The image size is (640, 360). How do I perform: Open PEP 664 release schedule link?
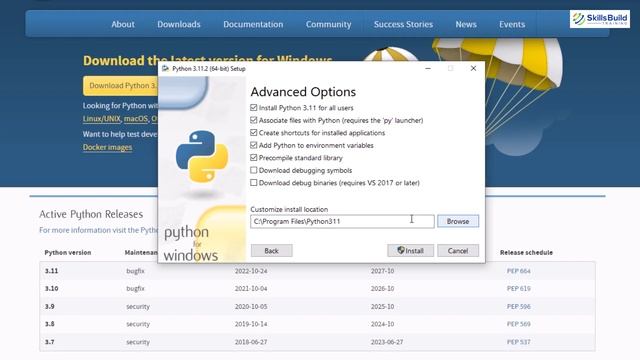(x=518, y=271)
